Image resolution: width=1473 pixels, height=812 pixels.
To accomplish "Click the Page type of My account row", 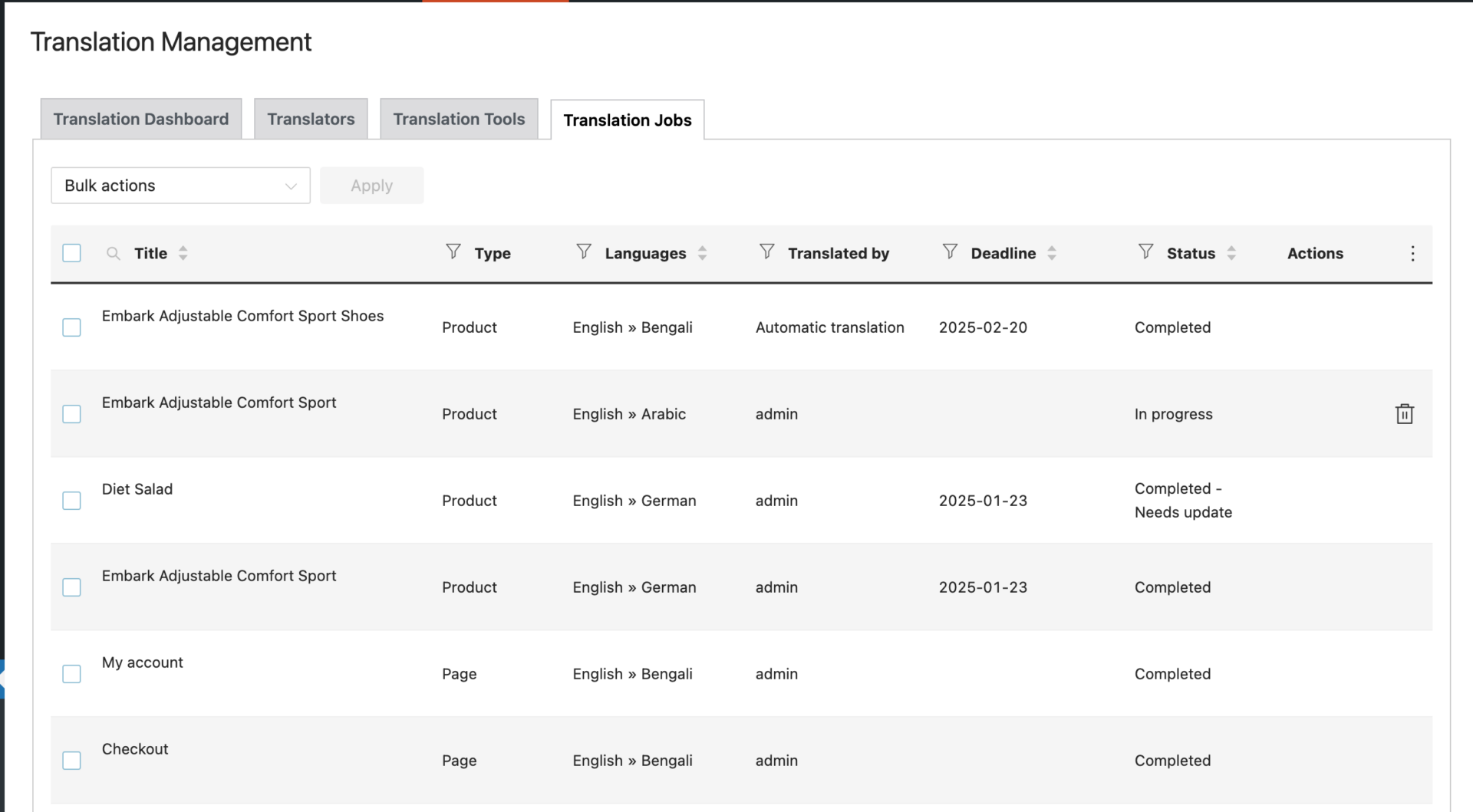I will click(x=460, y=674).
